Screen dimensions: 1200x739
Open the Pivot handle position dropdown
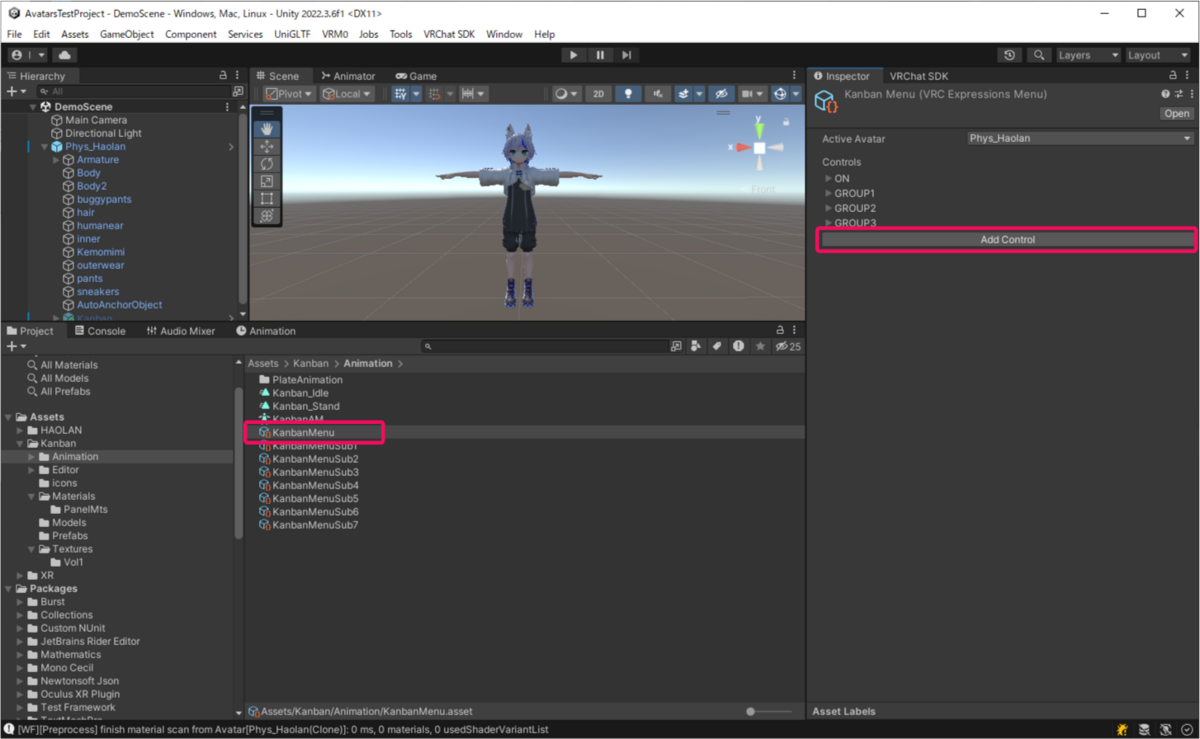[x=288, y=94]
